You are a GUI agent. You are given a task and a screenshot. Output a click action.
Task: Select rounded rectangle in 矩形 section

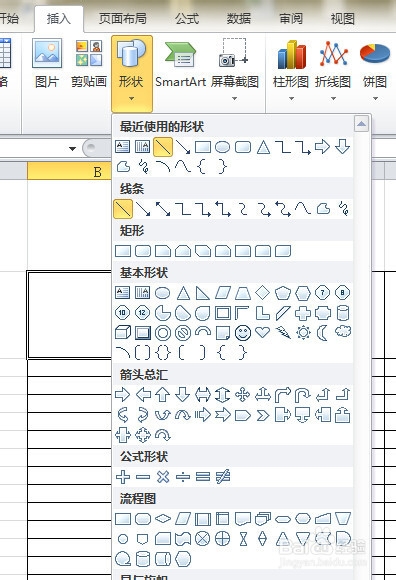pyautogui.click(x=143, y=251)
